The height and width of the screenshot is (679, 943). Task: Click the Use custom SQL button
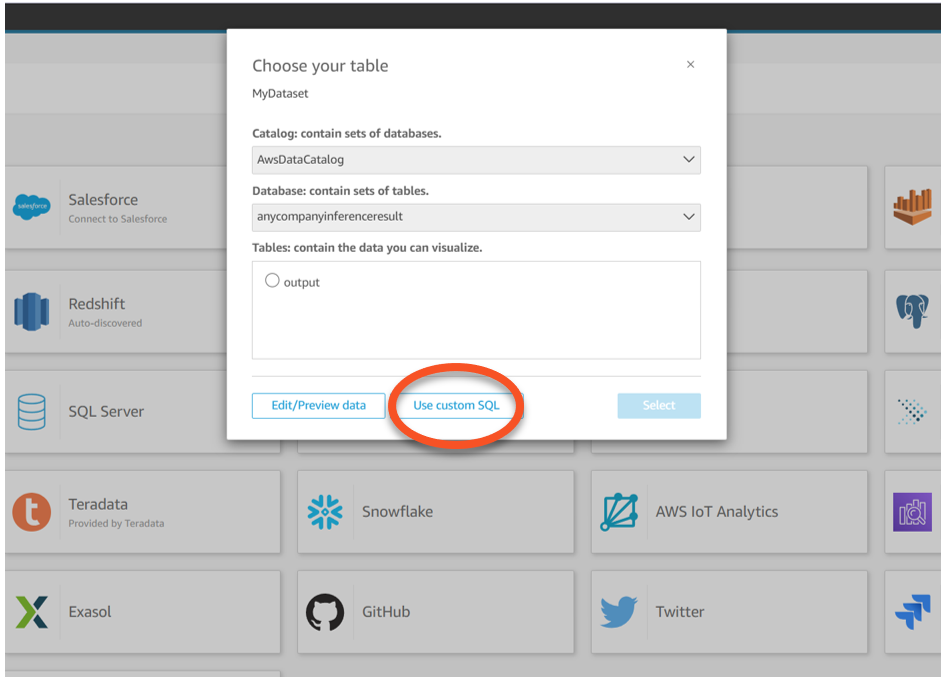(x=456, y=406)
